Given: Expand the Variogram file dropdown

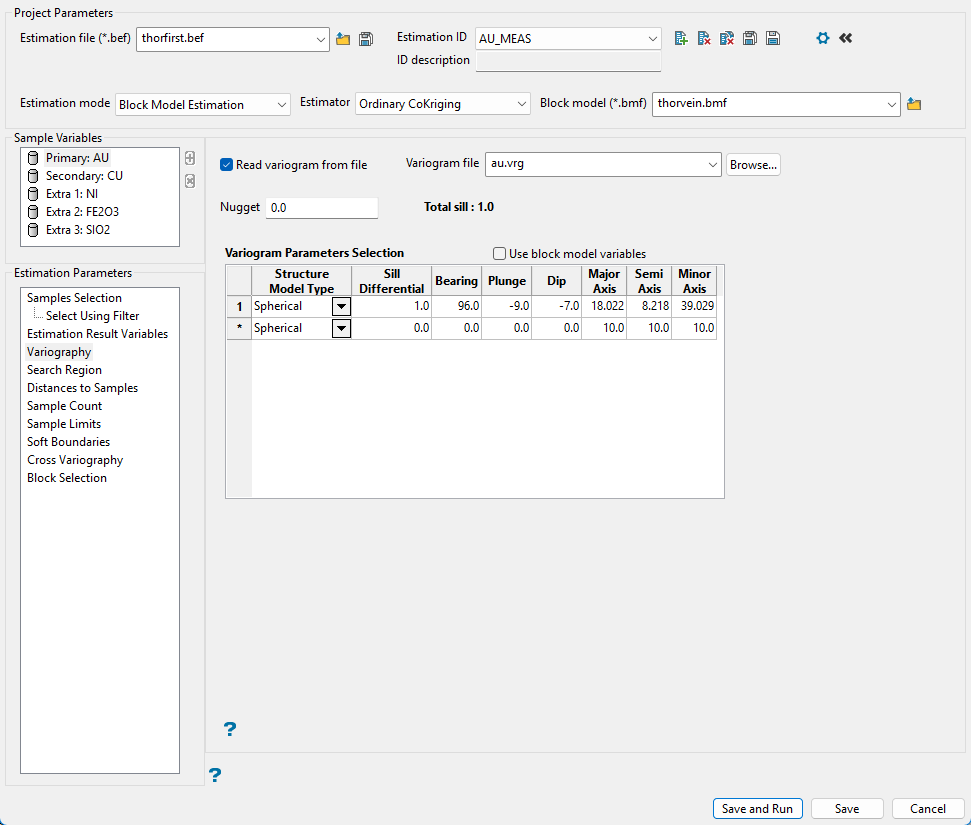Looking at the screenshot, I should [x=712, y=164].
